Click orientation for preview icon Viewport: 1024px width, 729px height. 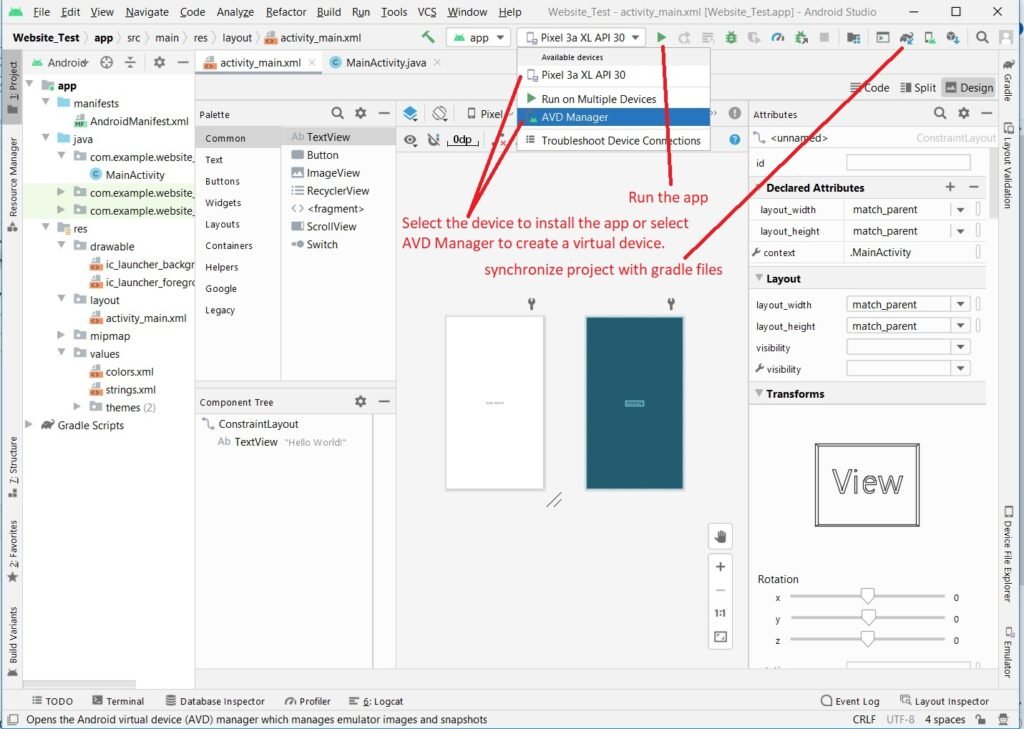point(440,114)
